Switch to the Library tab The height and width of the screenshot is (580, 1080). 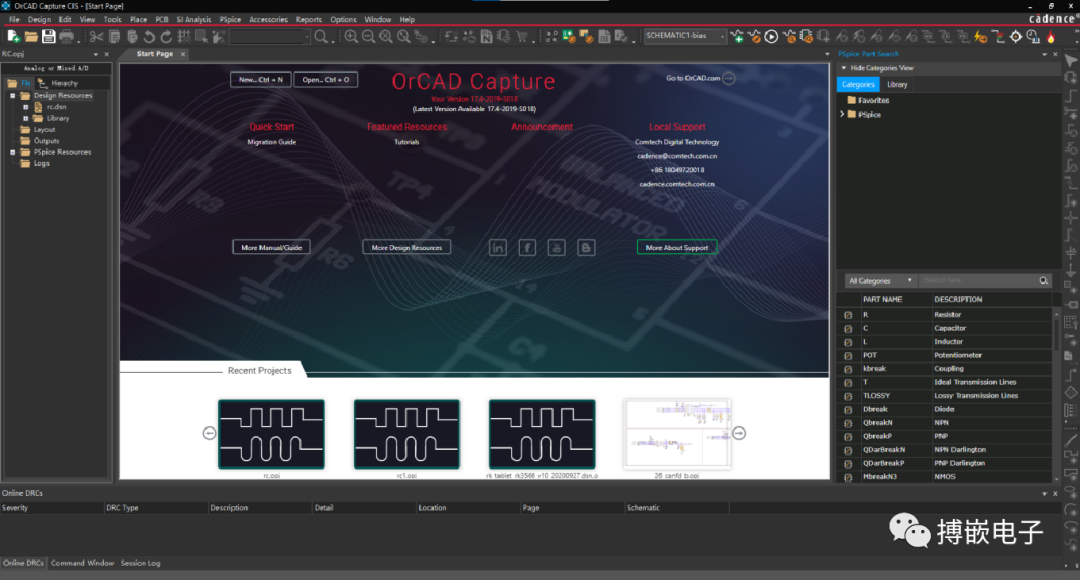coord(897,85)
